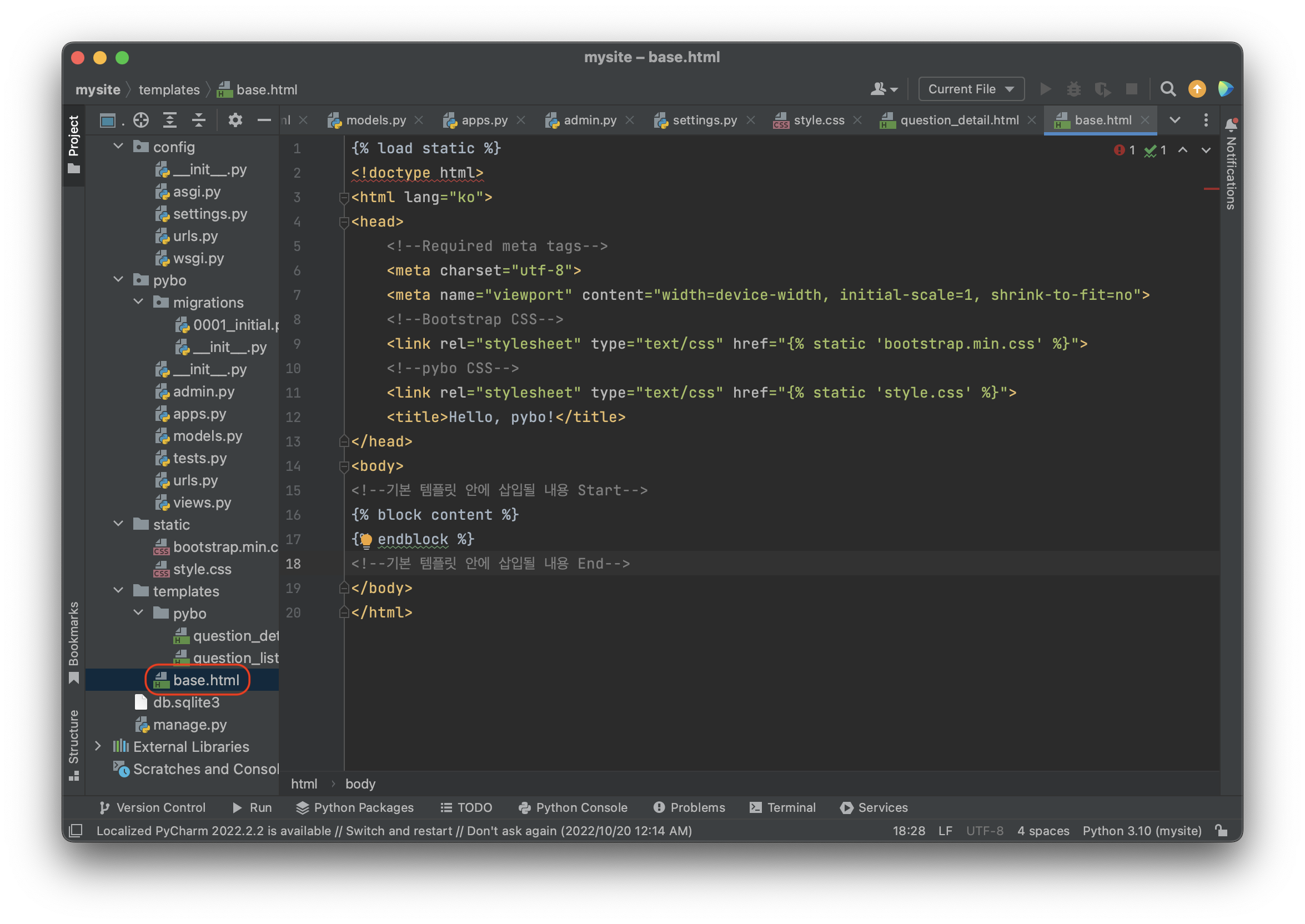Click Python 3.10 (mysite) interpreter selector
The width and height of the screenshot is (1305, 924).
click(1141, 831)
